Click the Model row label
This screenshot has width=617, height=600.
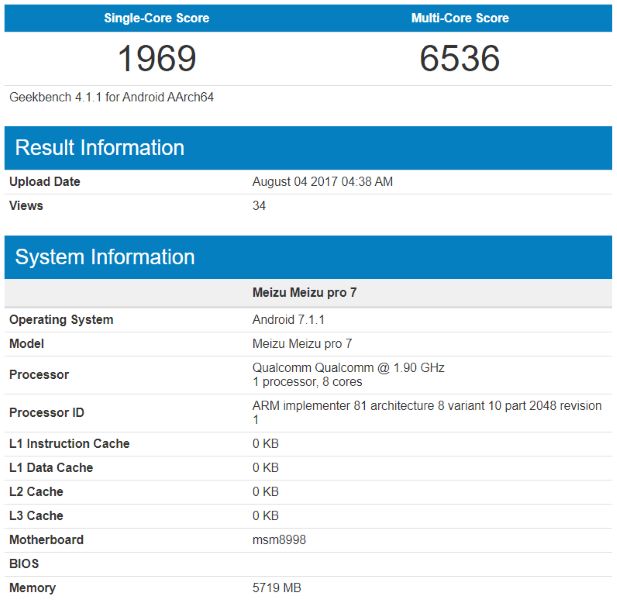(26, 344)
